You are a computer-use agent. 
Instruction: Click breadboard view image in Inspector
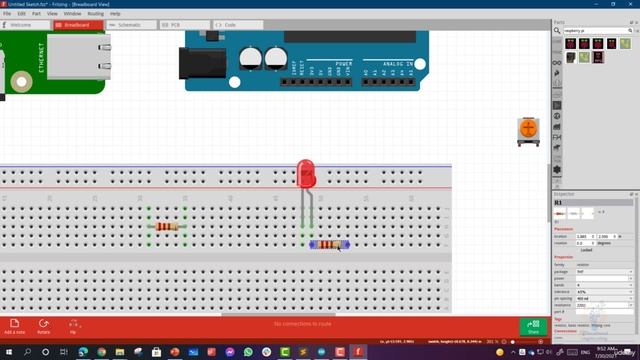[x=560, y=213]
